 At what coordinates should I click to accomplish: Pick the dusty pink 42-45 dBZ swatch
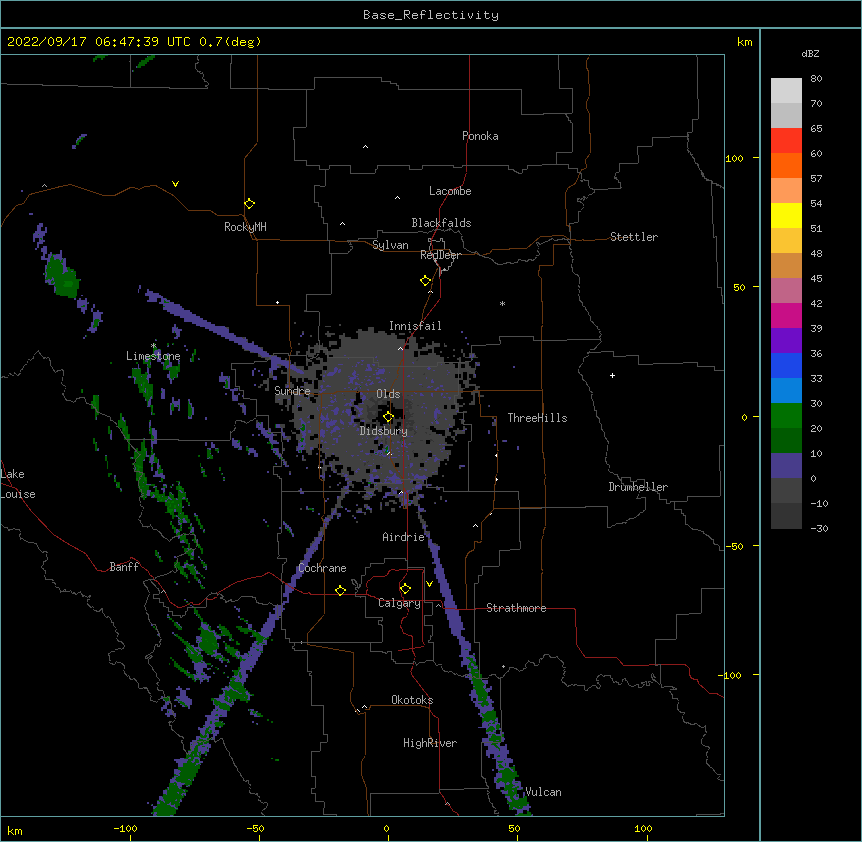pos(786,291)
